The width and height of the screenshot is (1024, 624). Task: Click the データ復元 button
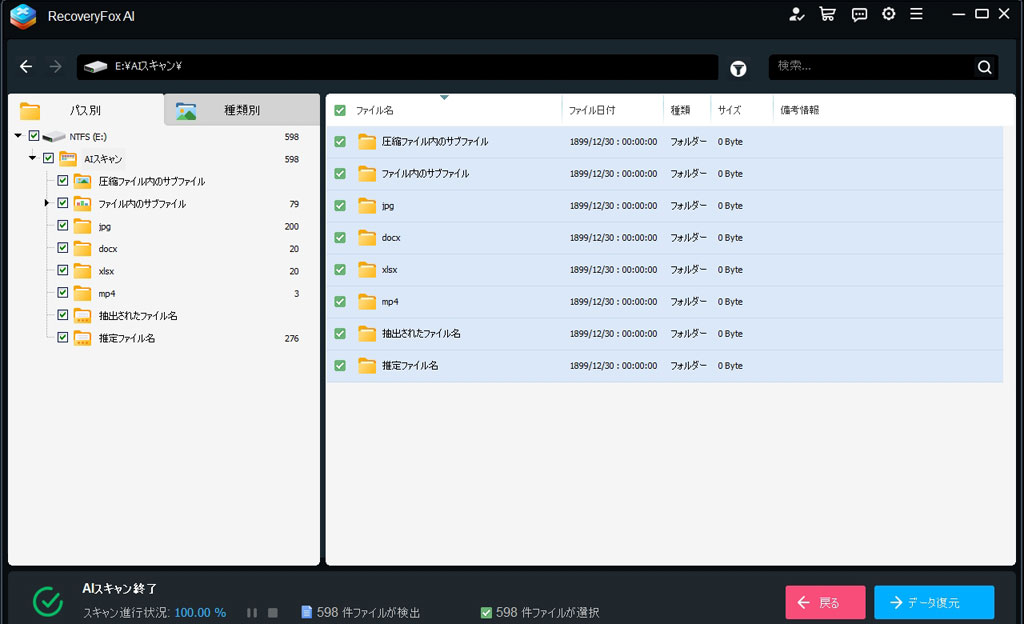coord(933,602)
